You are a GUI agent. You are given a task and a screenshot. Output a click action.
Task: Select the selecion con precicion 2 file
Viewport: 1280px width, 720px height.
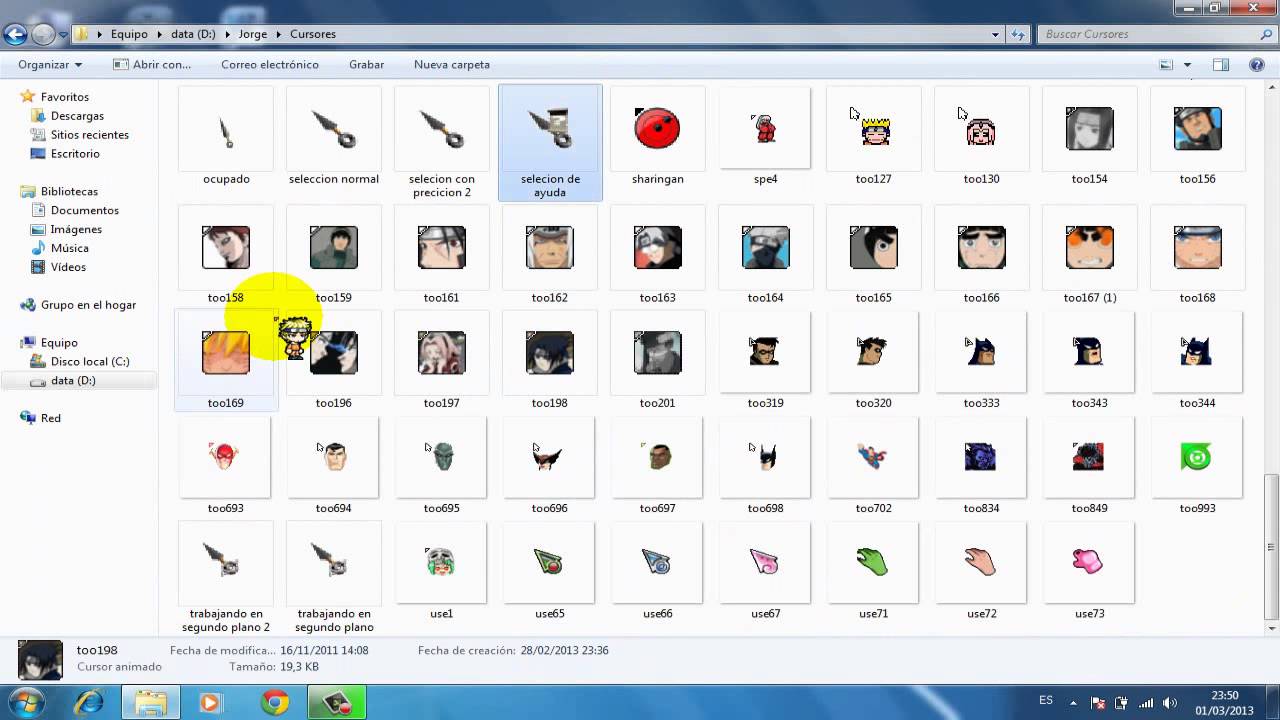click(x=442, y=142)
